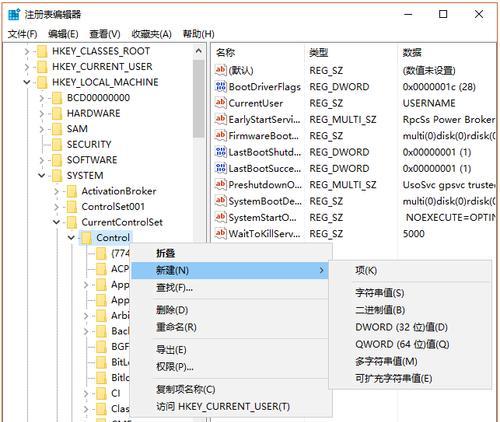Click the string icon beside EarlyStartServi...

click(221, 119)
